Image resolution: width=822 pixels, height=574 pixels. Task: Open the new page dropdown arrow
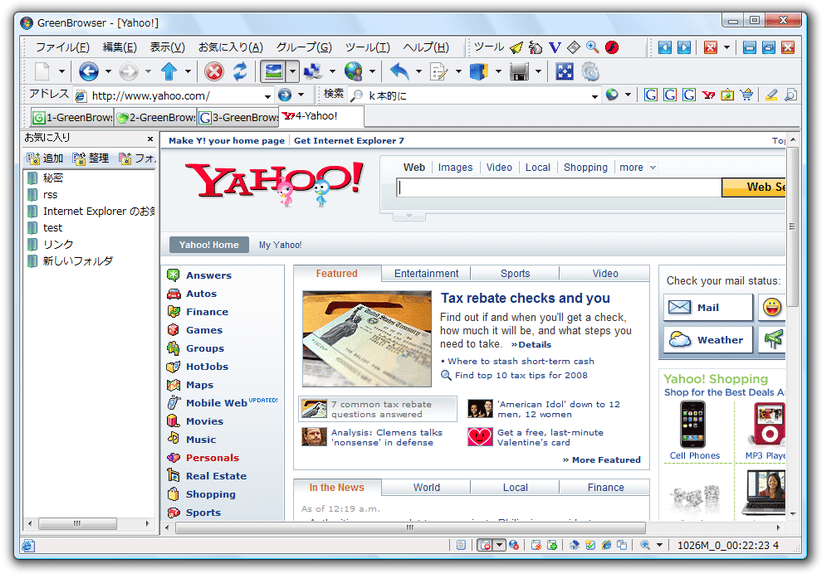coord(61,71)
